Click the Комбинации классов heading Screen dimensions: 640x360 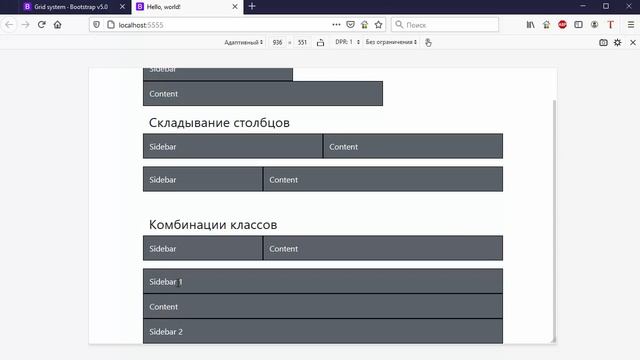[213, 224]
